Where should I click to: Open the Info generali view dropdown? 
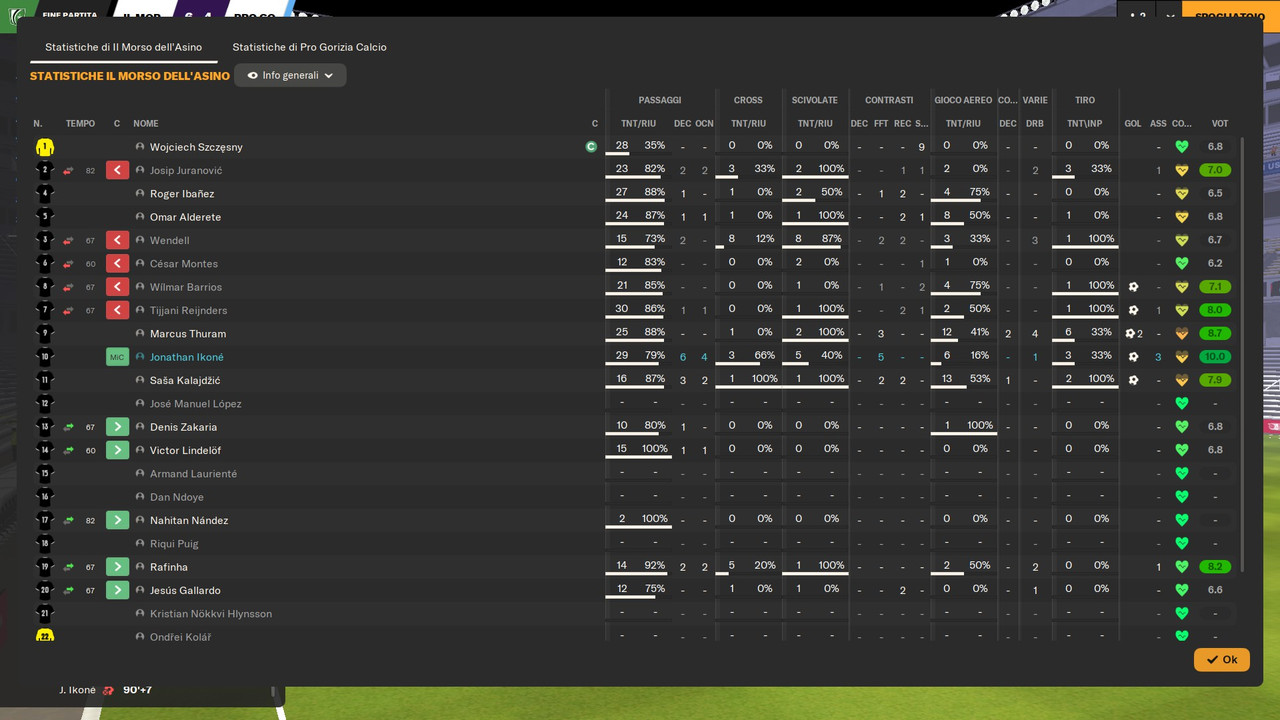pyautogui.click(x=290, y=75)
